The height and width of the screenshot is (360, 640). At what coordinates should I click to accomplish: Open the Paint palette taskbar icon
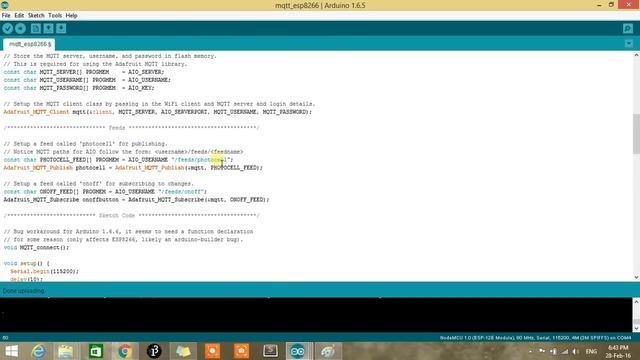pyautogui.click(x=328, y=351)
